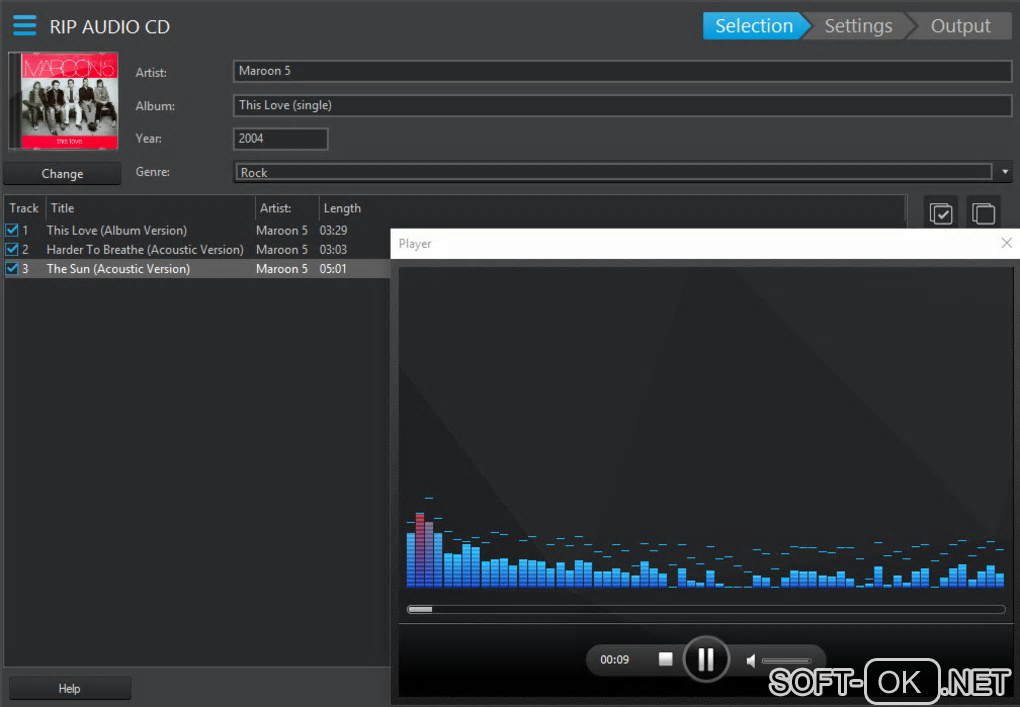
Task: Uncheck track 2 Harder To Breathe checkbox
Action: pyautogui.click(x=12, y=249)
